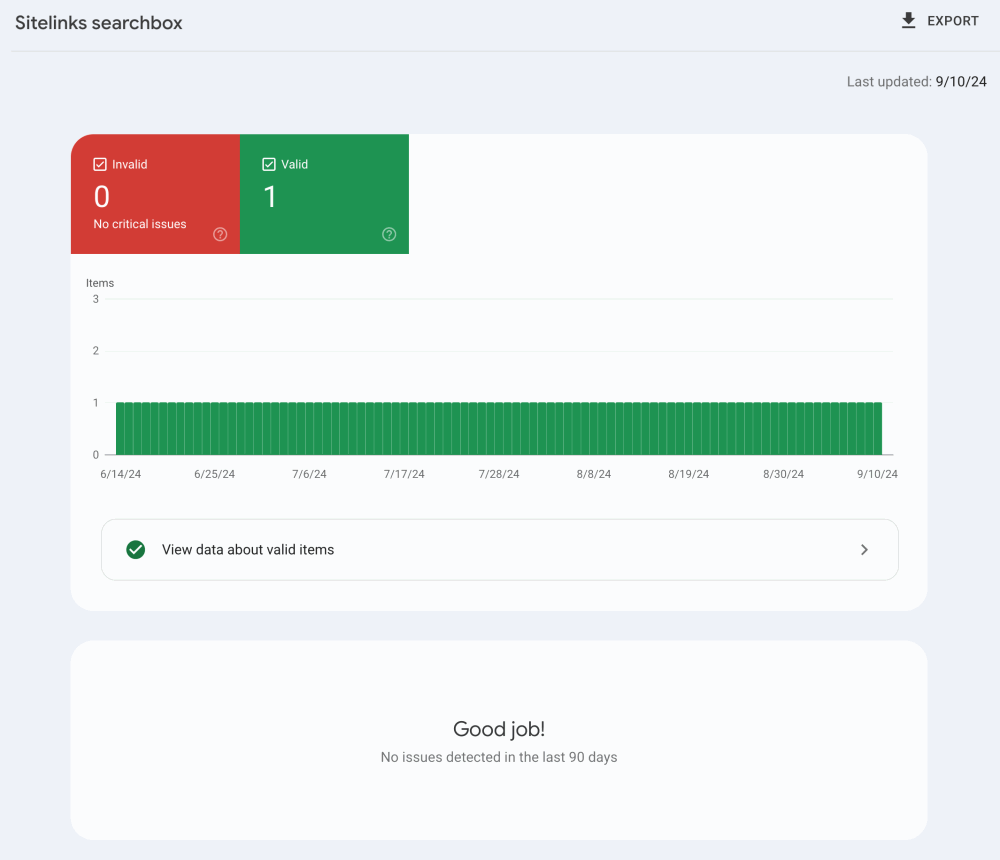This screenshot has height=860, width=1000.
Task: Click the EXPORT button label
Action: coord(952,21)
